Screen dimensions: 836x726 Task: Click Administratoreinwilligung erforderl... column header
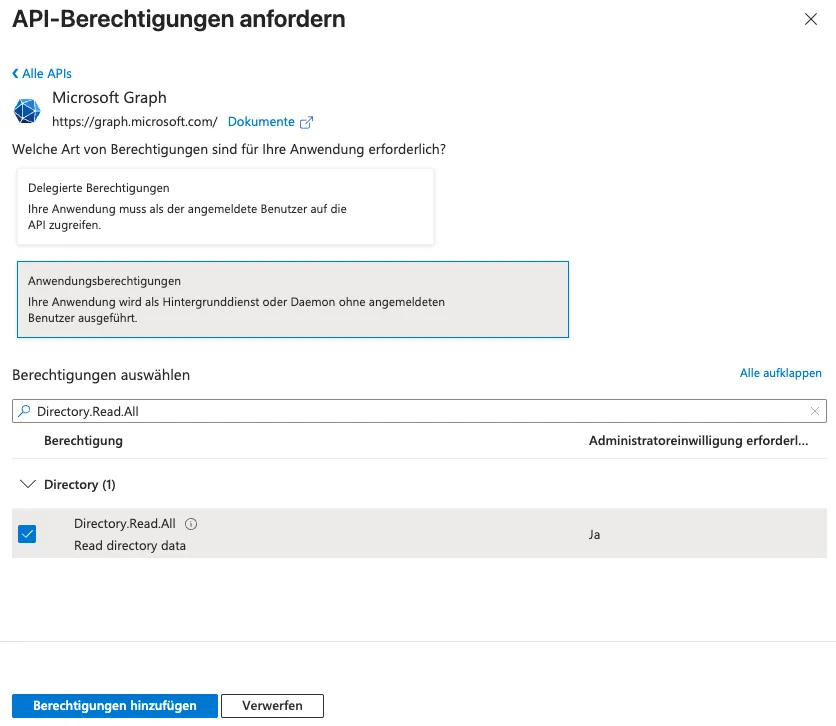698,441
